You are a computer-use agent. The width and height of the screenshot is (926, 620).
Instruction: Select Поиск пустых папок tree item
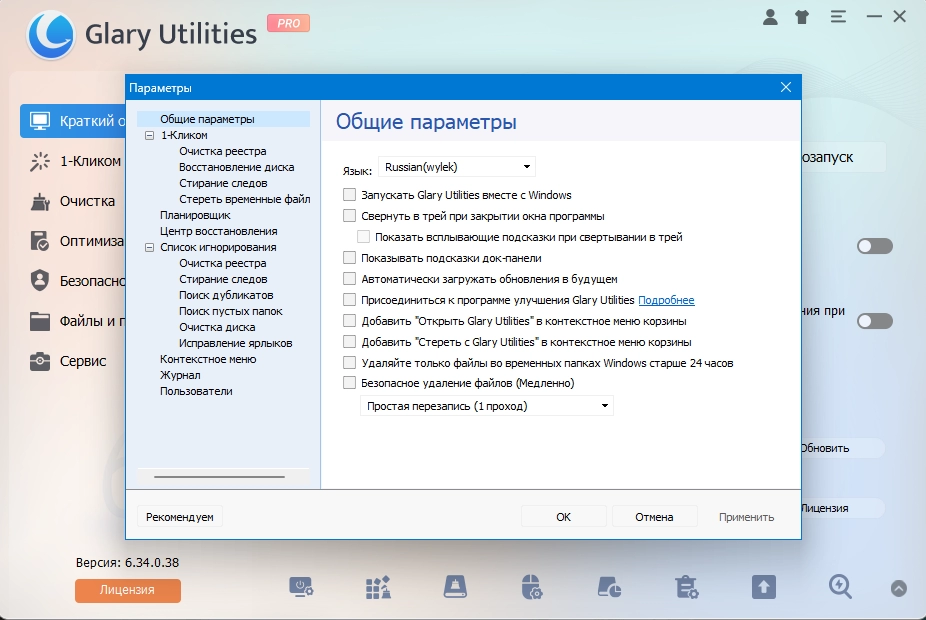coord(231,311)
